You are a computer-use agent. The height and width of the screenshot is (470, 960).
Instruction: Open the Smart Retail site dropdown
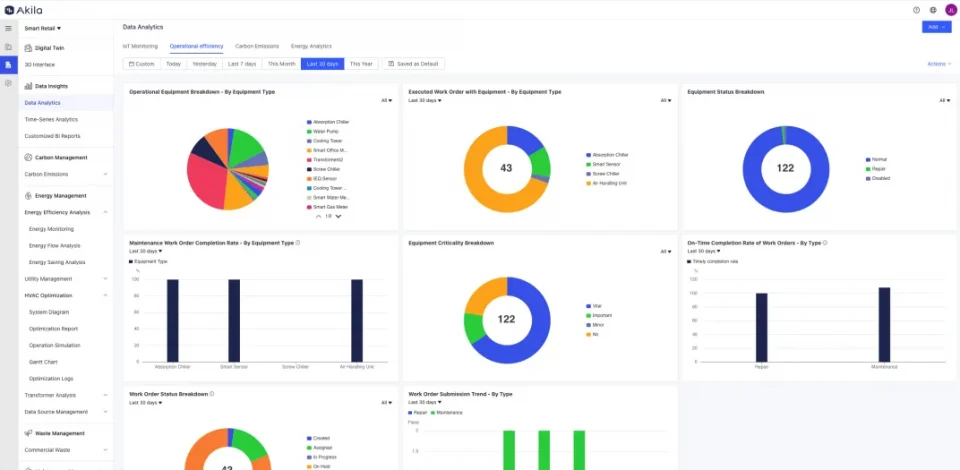click(43, 28)
